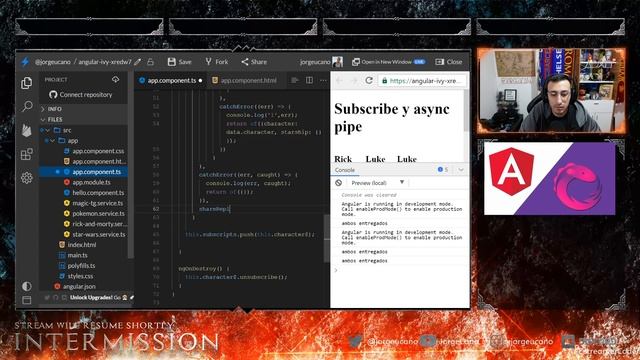This screenshot has height=360, width=640.
Task: Click the console message count badge
Action: tap(443, 169)
